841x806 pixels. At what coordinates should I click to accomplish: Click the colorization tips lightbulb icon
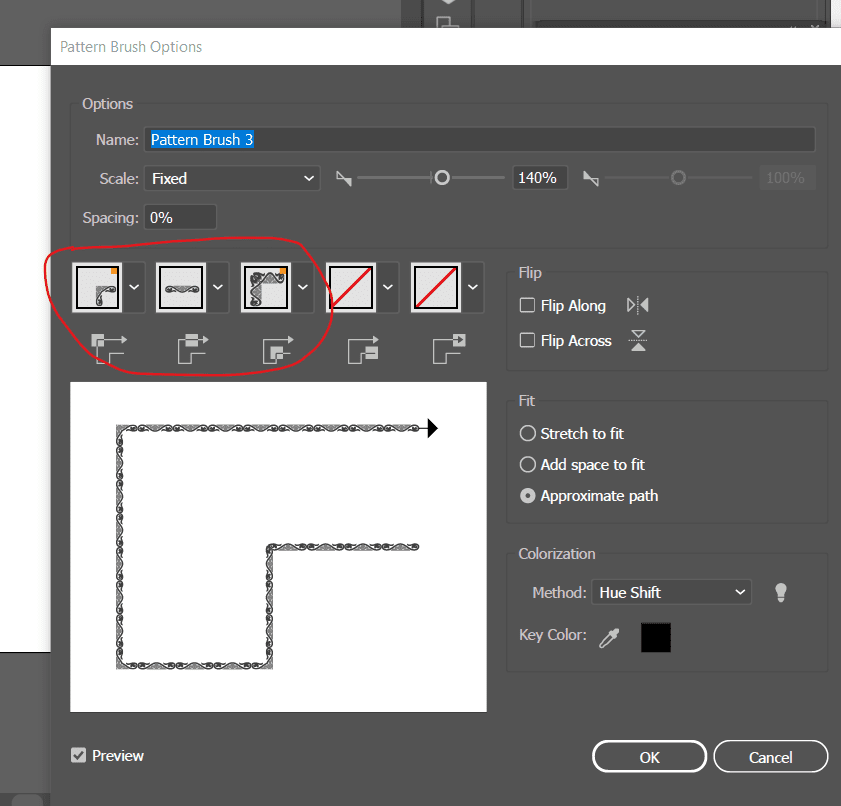tap(781, 593)
